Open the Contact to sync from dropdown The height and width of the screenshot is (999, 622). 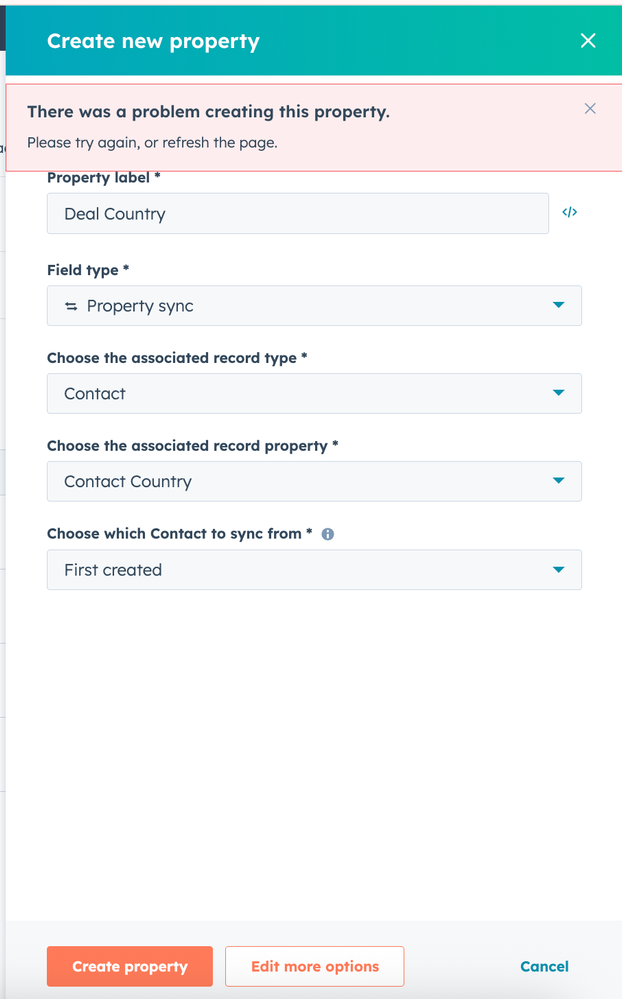[x=313, y=570]
